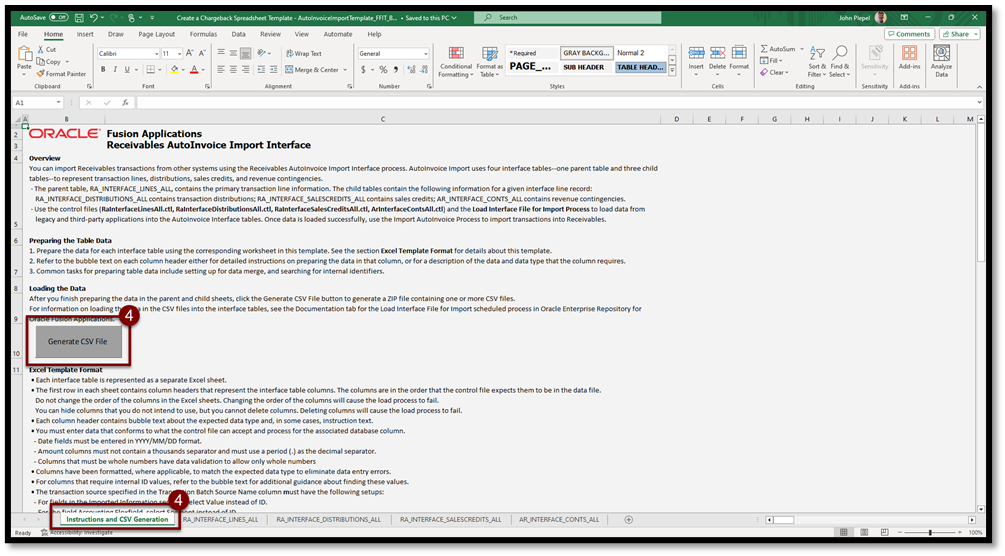Apply the SUB HEADER cell style
This screenshot has height=556, width=1005.
[x=586, y=67]
